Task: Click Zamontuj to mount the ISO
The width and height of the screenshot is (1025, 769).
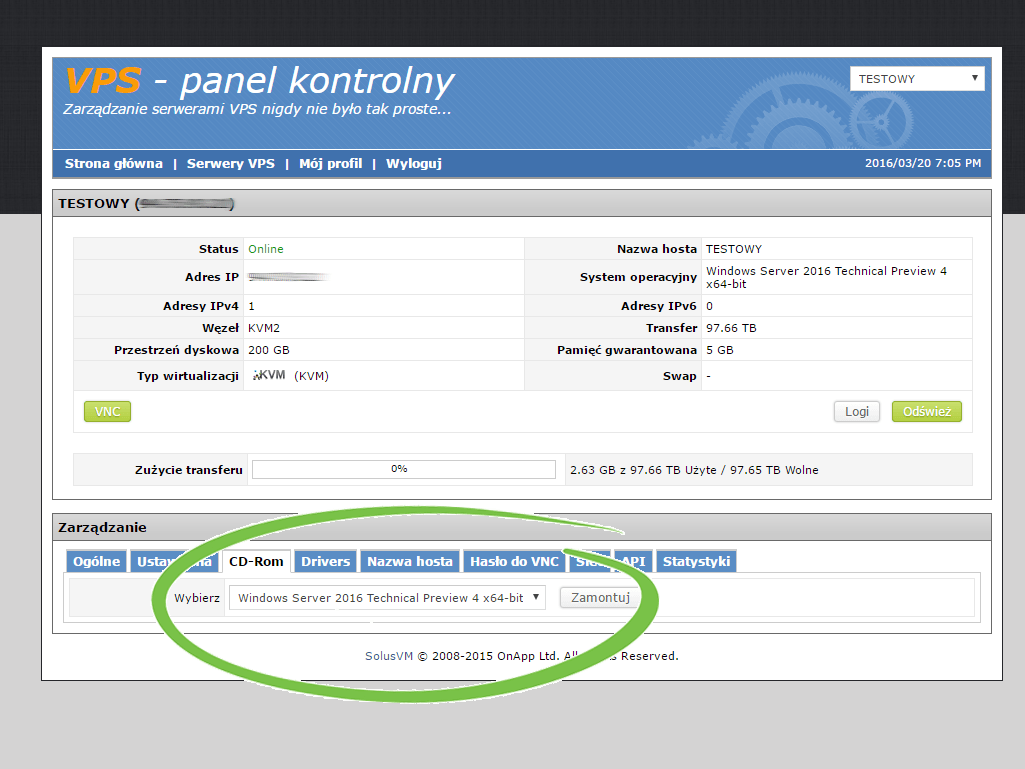Action: coord(599,598)
